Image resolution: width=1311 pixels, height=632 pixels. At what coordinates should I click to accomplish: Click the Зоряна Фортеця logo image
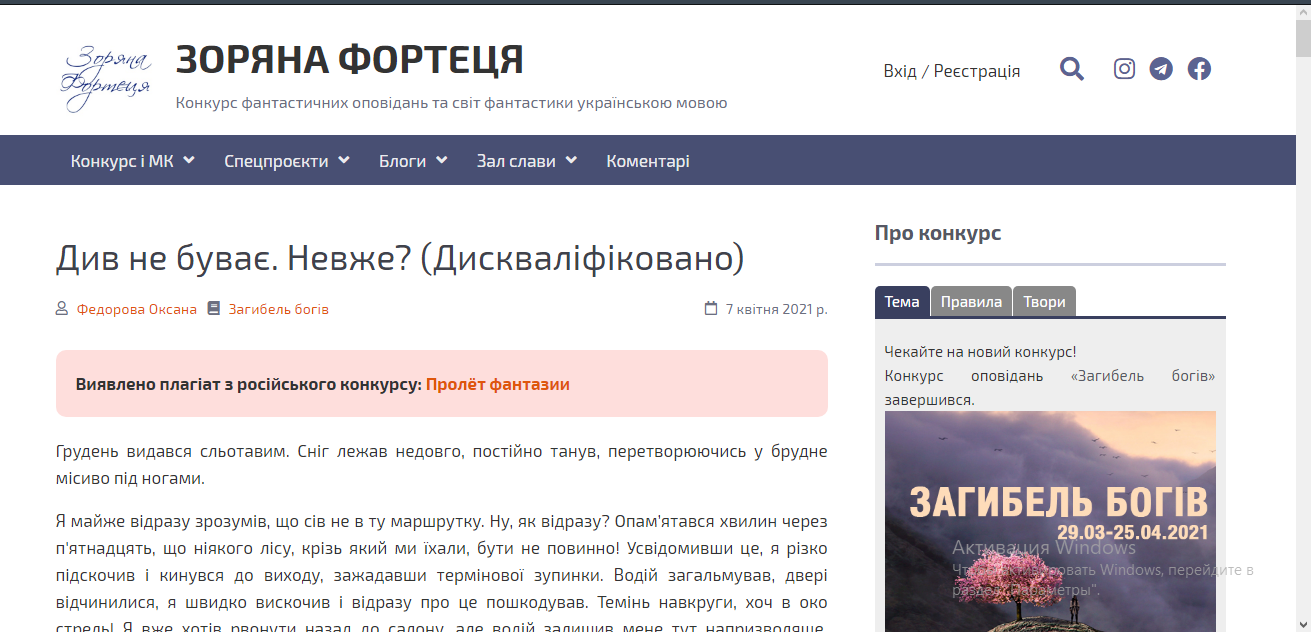(x=105, y=77)
